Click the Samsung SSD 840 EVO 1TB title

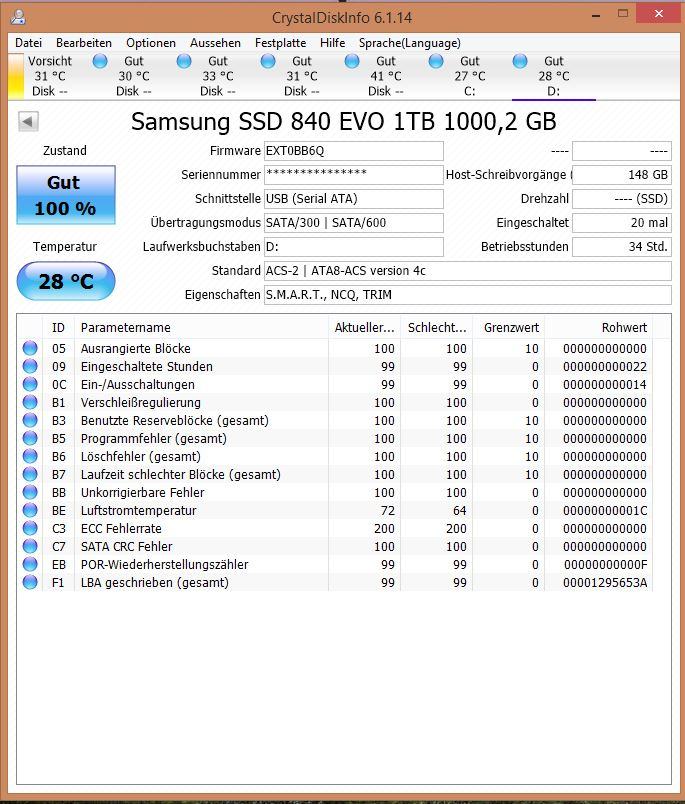click(x=344, y=122)
